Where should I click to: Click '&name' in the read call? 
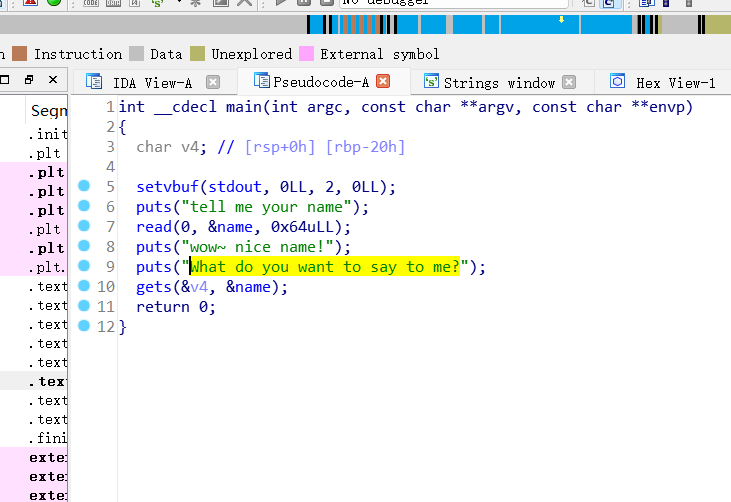coord(230,227)
